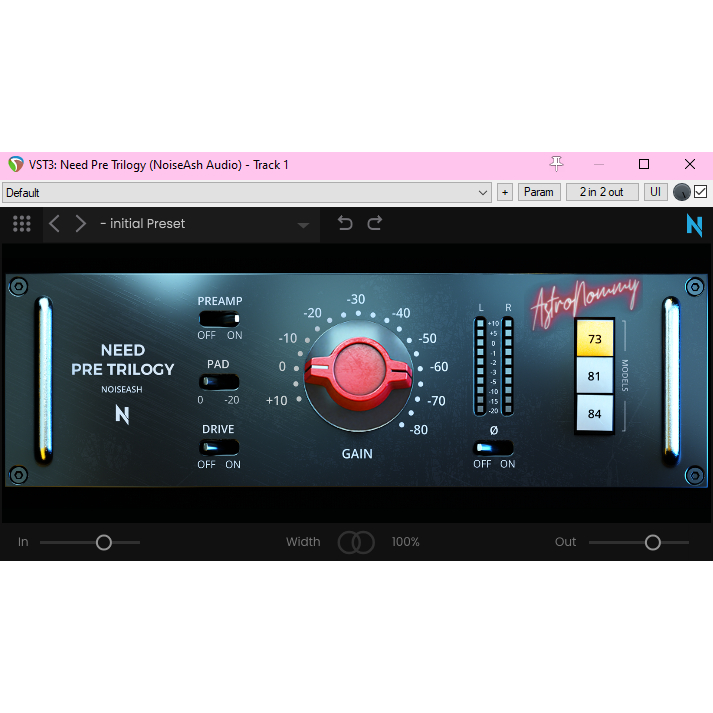Click the plus preset button
The width and height of the screenshot is (713, 713).
(505, 192)
